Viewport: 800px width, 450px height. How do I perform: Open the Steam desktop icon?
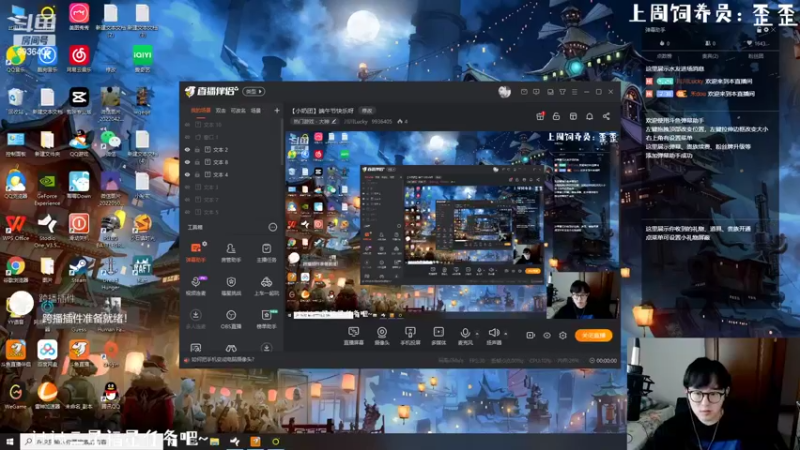pos(79,270)
